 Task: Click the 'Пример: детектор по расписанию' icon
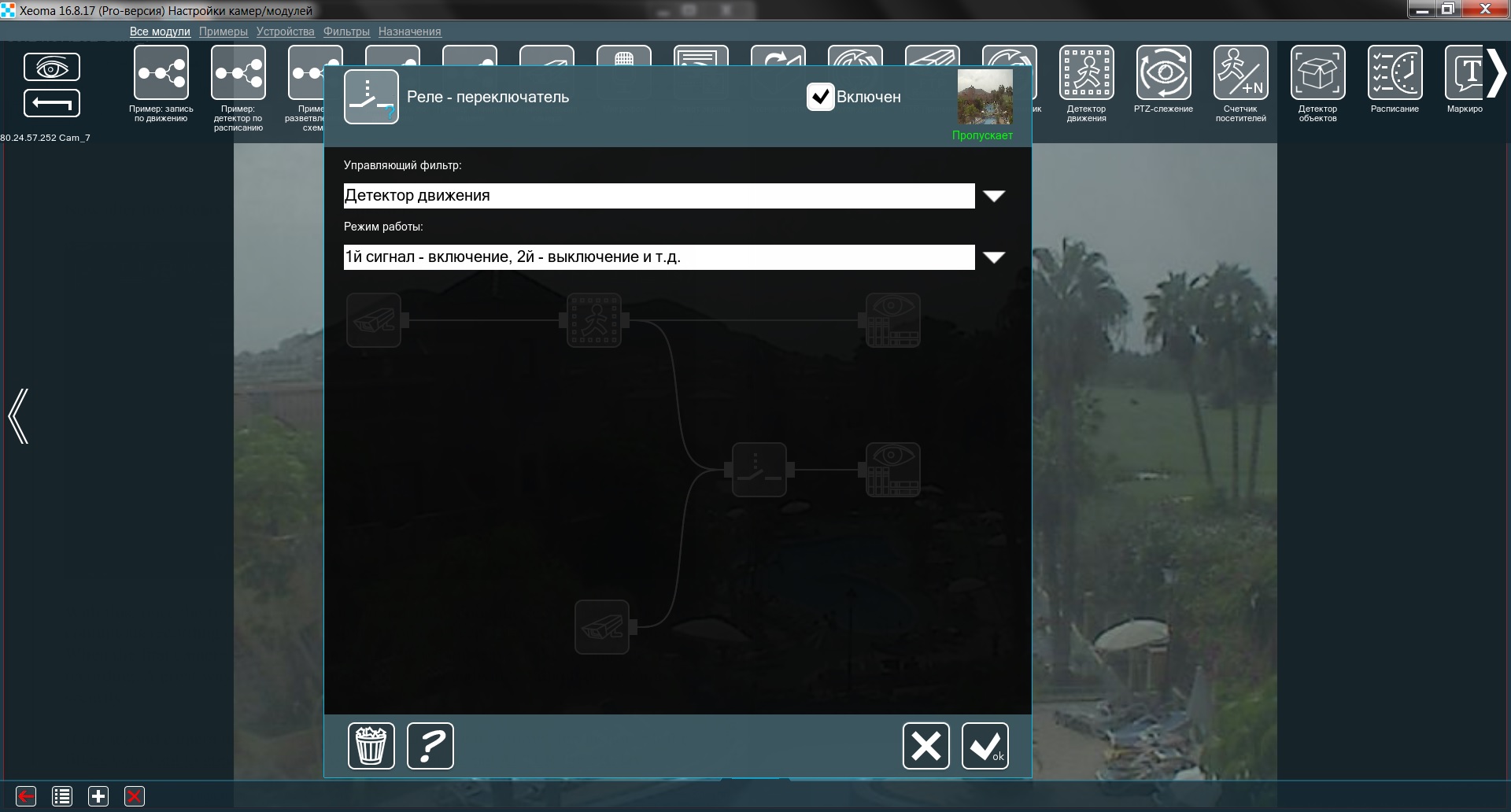point(238,73)
